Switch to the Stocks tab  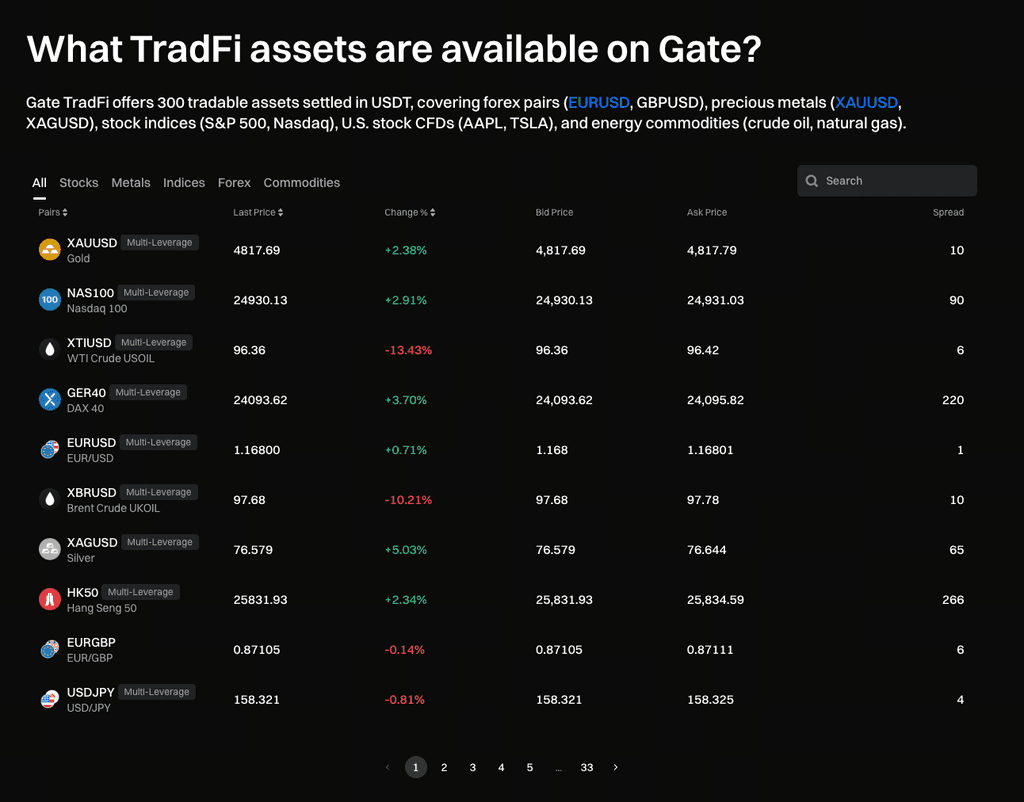pyautogui.click(x=79, y=183)
